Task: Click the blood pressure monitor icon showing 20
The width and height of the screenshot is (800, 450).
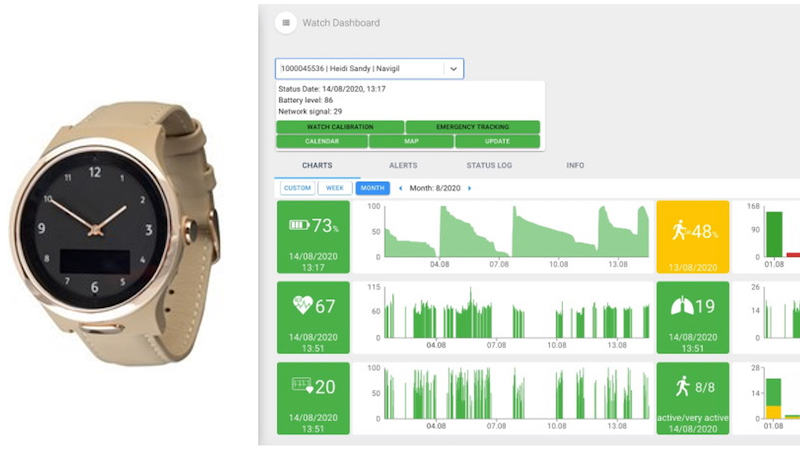Action: coord(301,386)
